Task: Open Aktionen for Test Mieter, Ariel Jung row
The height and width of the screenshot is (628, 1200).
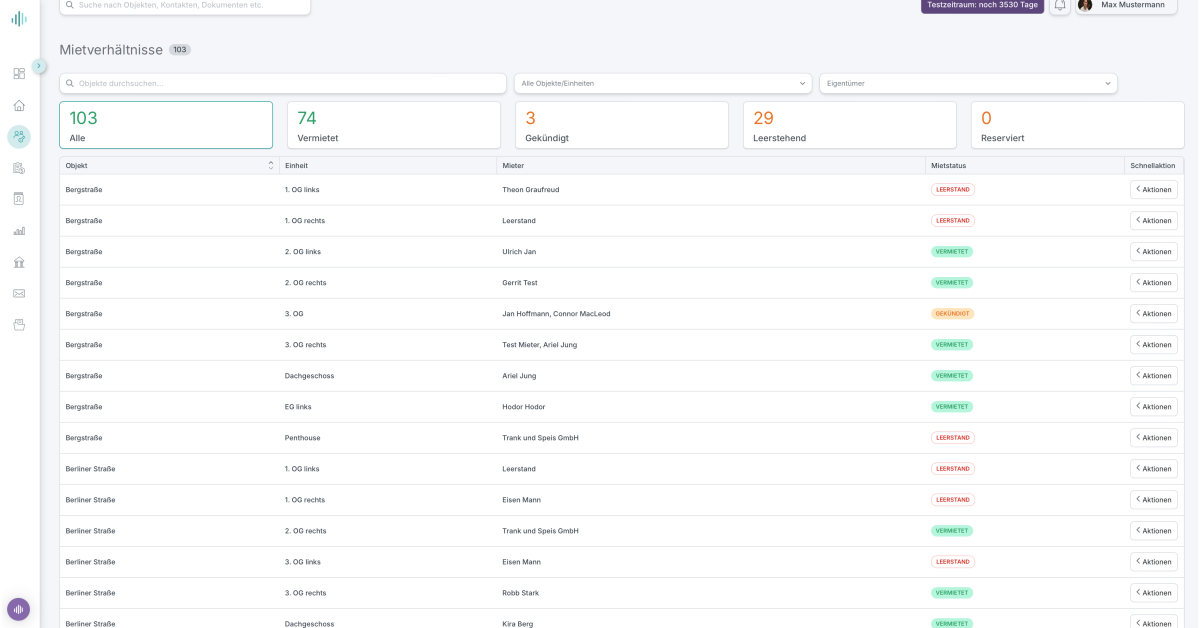Action: tap(1154, 344)
